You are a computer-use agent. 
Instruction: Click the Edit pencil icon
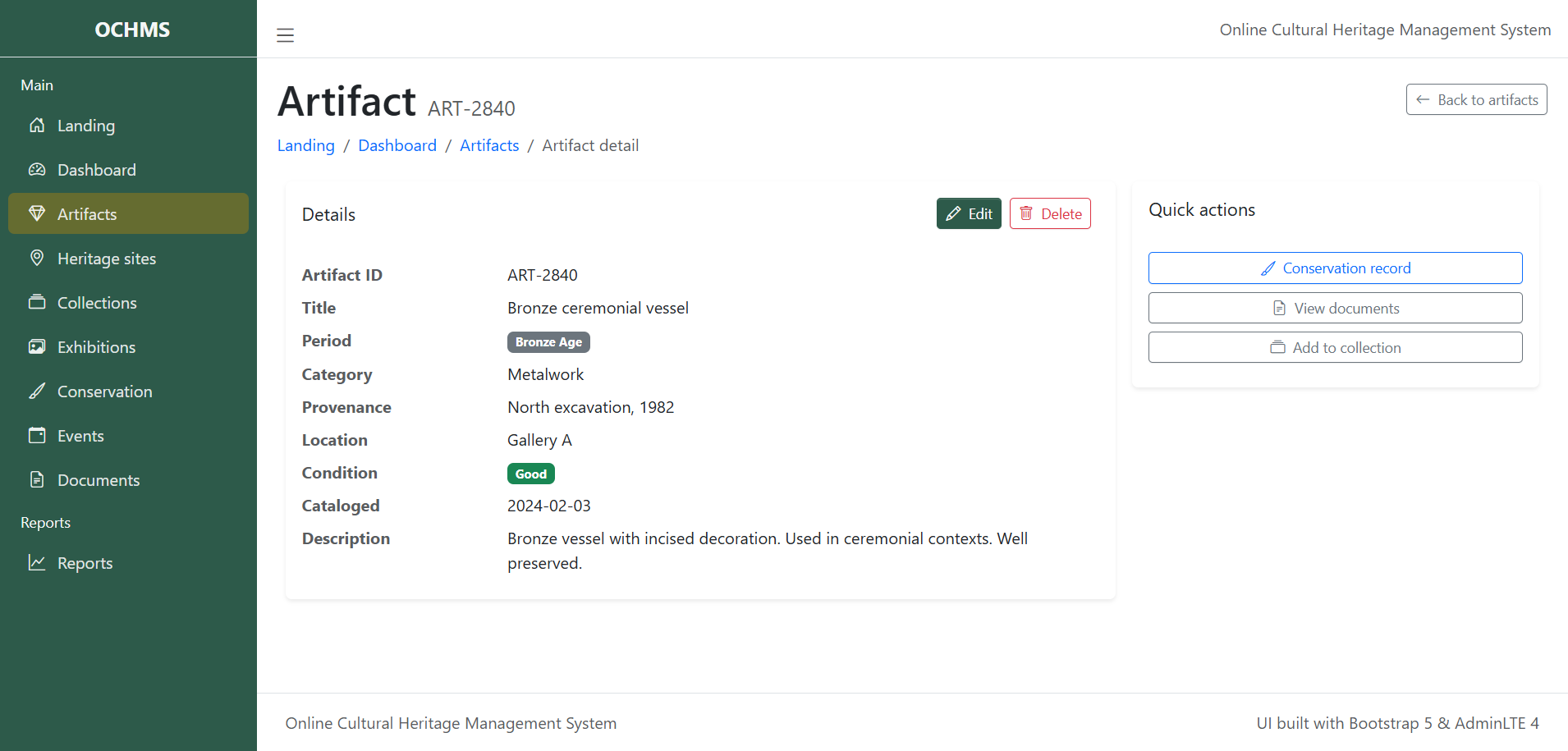click(x=954, y=213)
